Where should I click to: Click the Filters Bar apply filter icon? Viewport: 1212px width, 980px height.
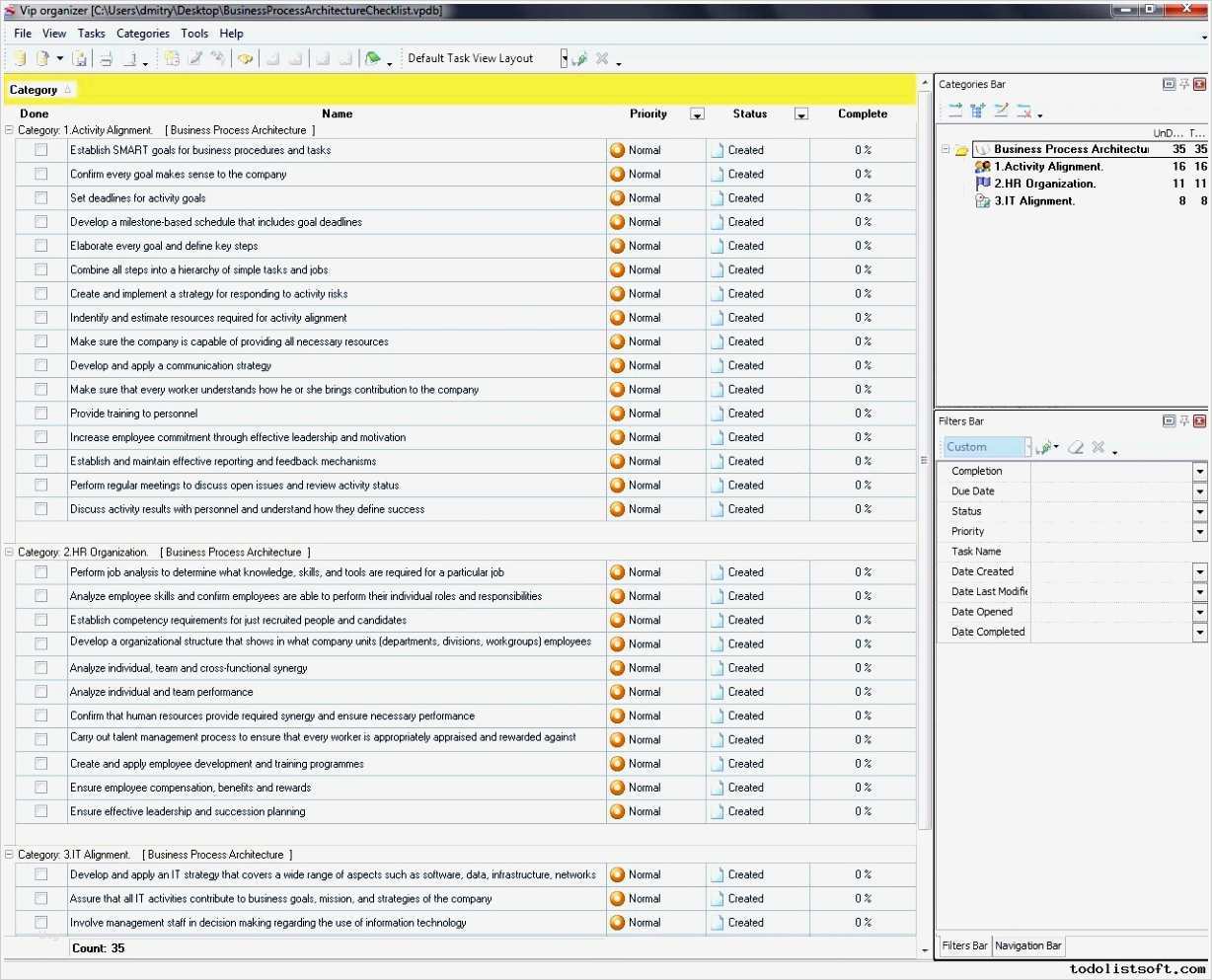[1044, 447]
